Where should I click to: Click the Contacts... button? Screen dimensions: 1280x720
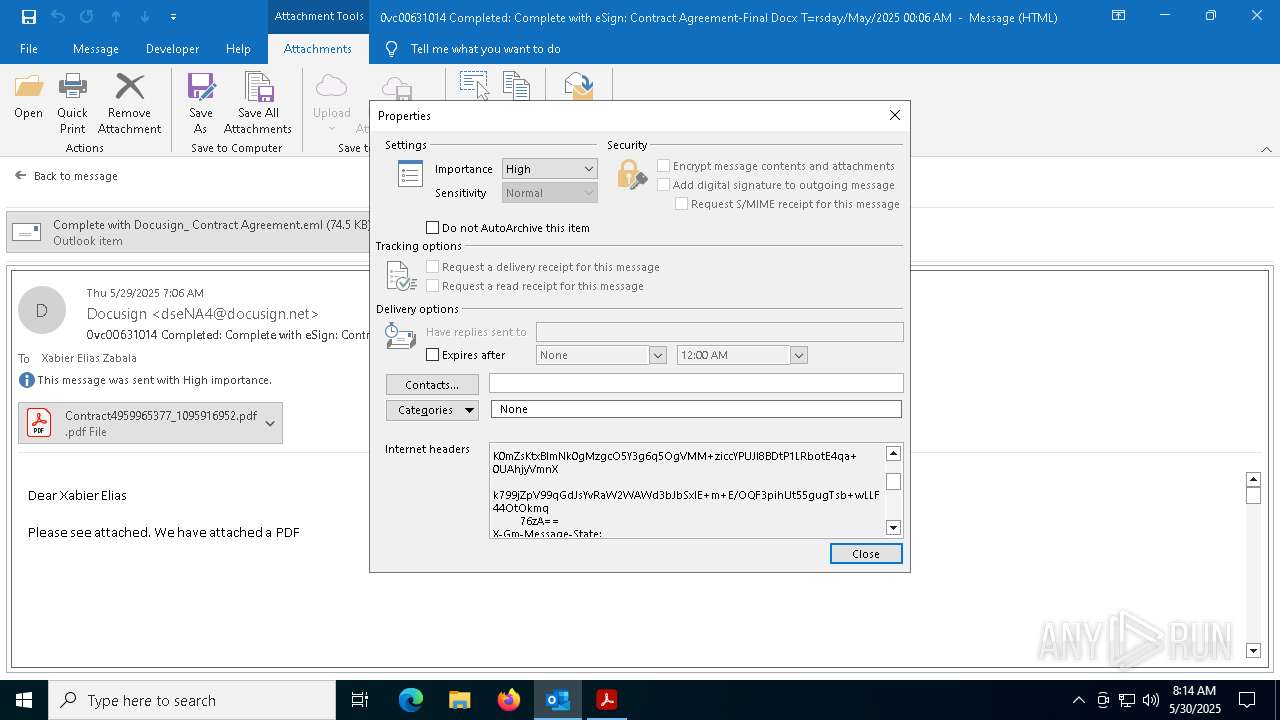click(432, 385)
